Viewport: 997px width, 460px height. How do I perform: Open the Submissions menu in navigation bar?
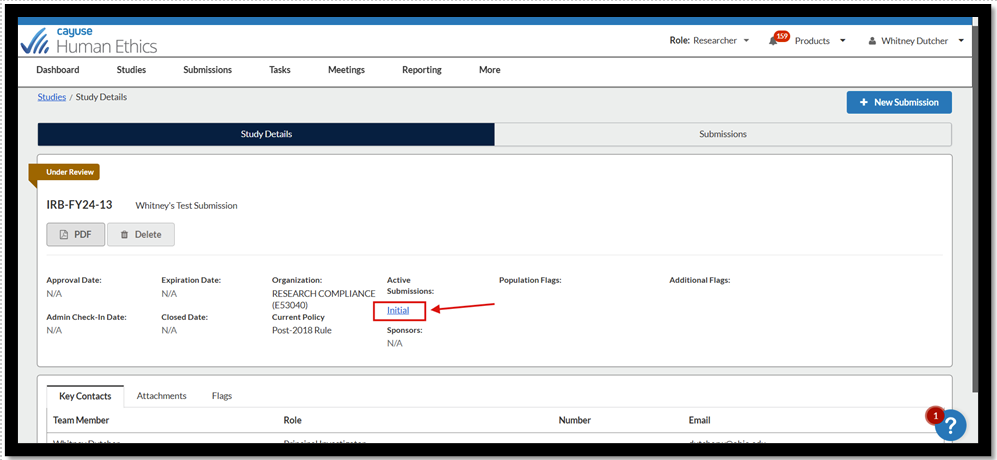[x=207, y=70]
